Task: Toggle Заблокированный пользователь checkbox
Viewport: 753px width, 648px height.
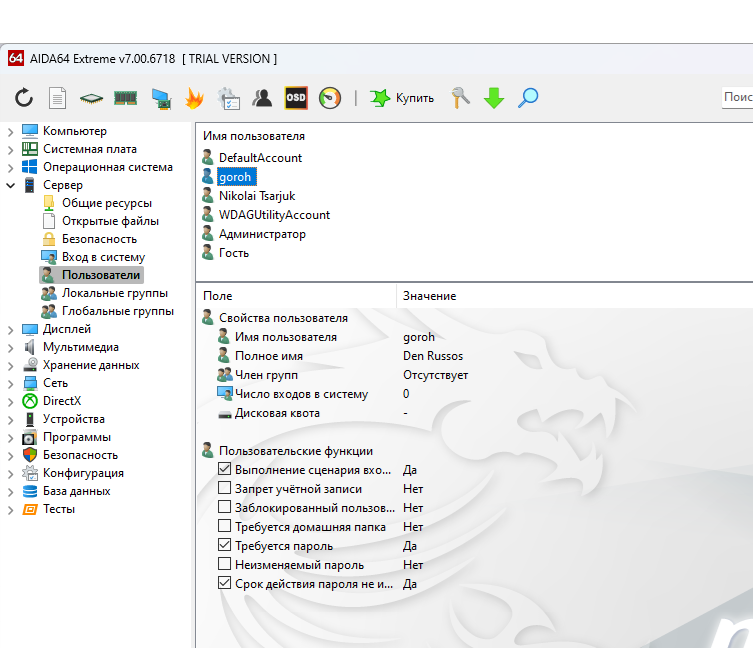Action: pos(224,507)
